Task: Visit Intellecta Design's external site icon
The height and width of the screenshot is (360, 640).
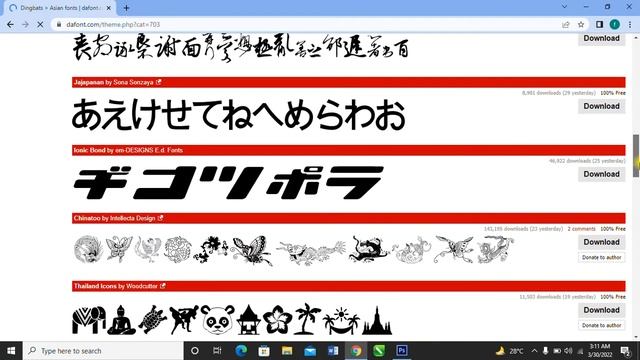Action: click(x=160, y=218)
